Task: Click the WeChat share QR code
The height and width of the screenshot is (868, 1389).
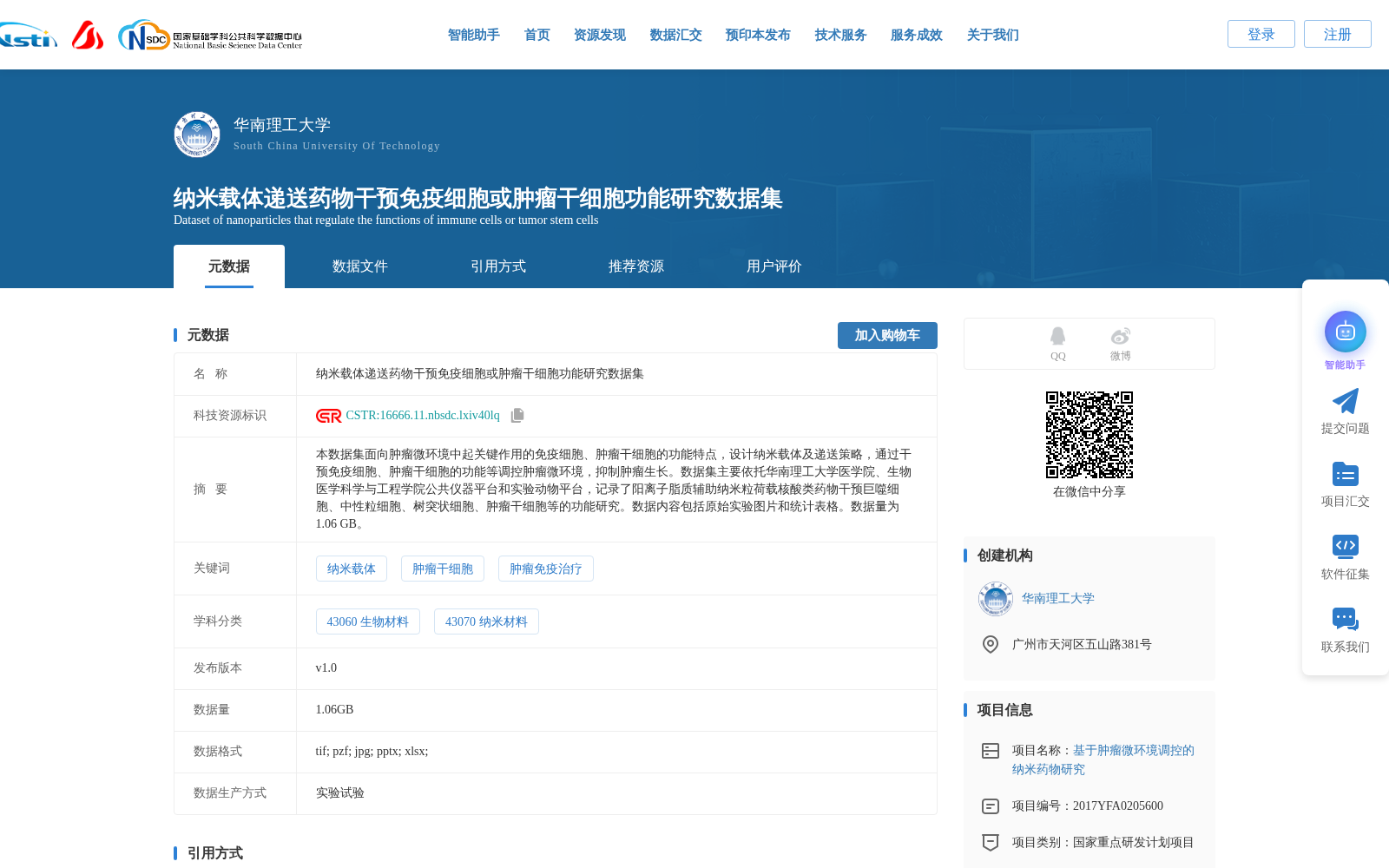Action: point(1089,435)
